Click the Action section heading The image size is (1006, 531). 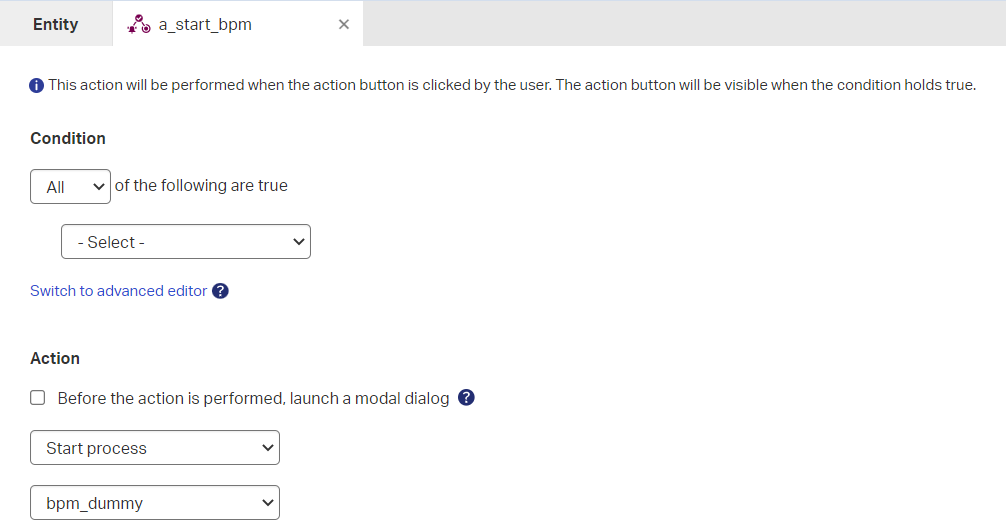coord(55,358)
